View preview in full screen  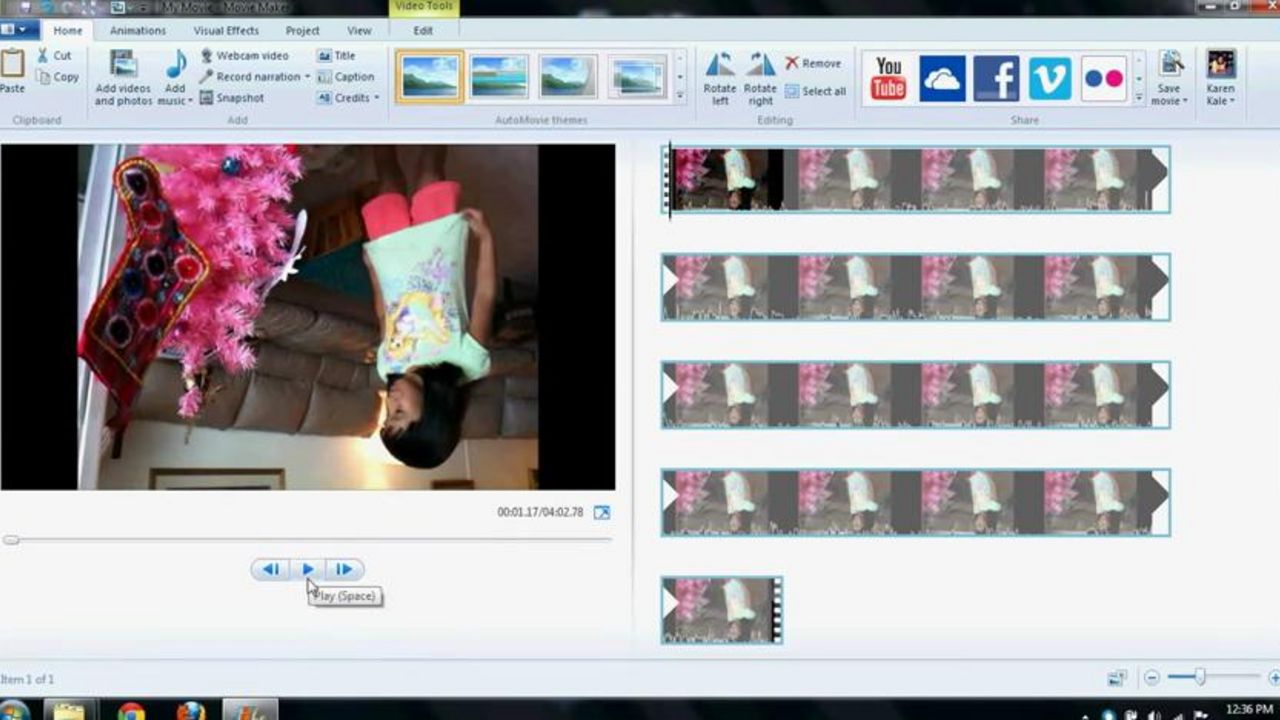(601, 512)
